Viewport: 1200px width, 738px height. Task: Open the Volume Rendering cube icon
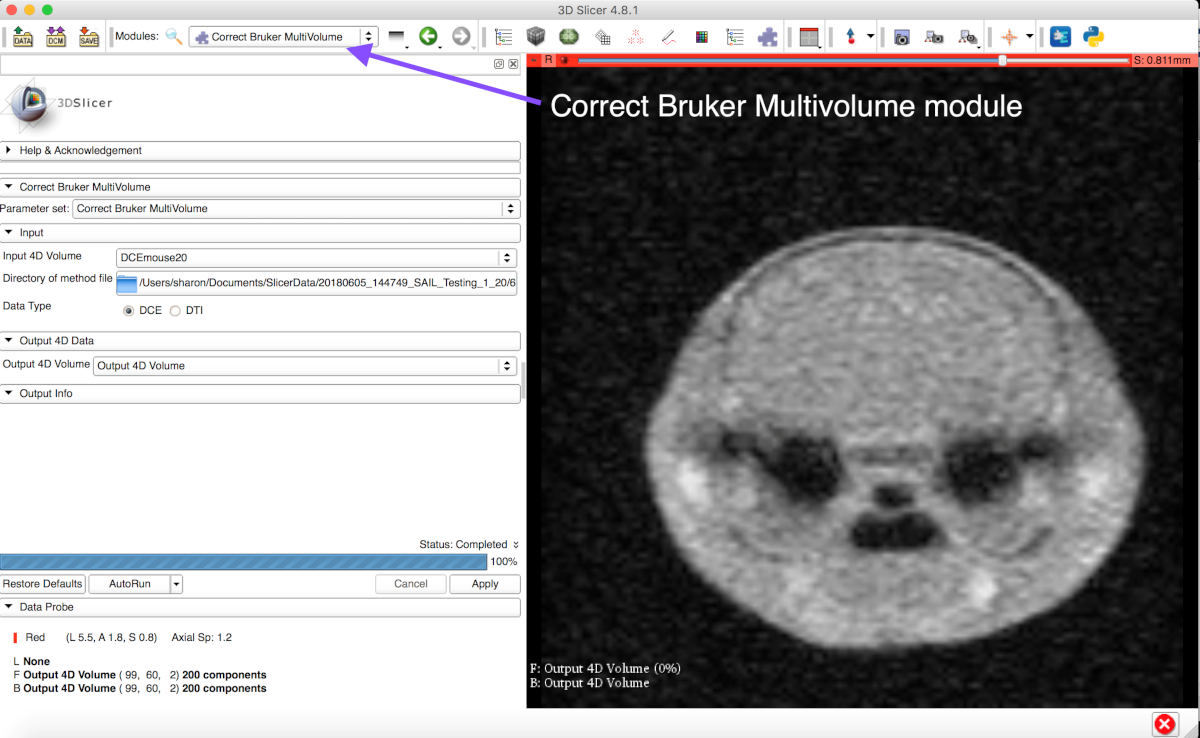535,36
